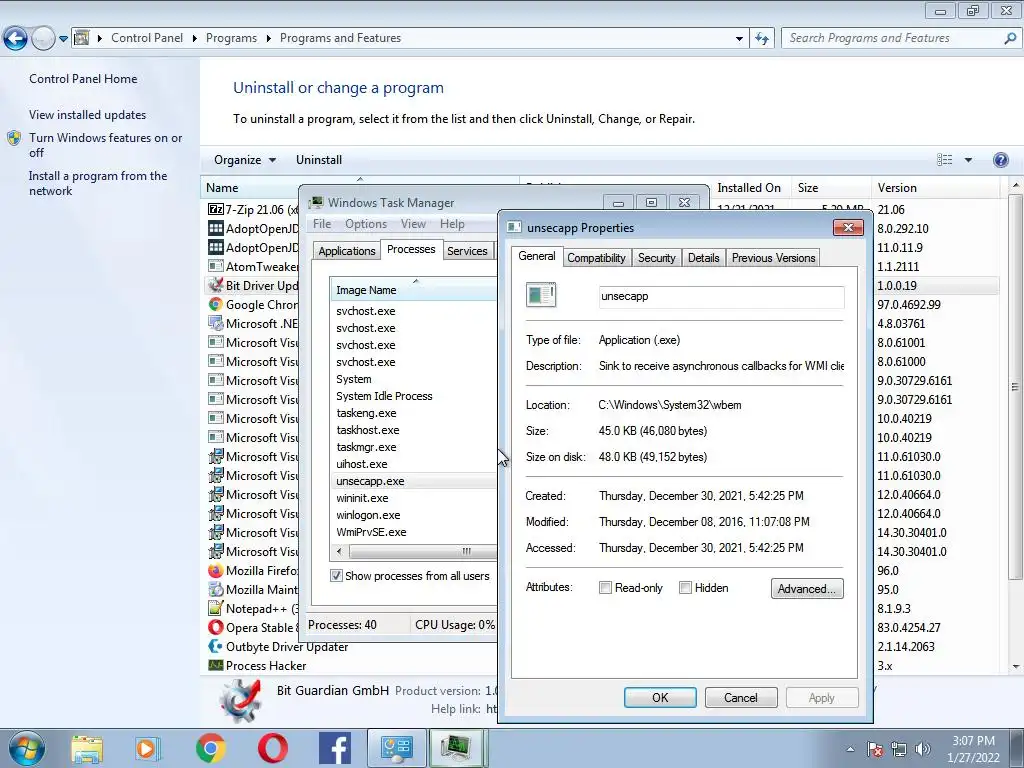1024x768 pixels.
Task: Select the WmiPrvSE.exe process row
Action: click(415, 532)
